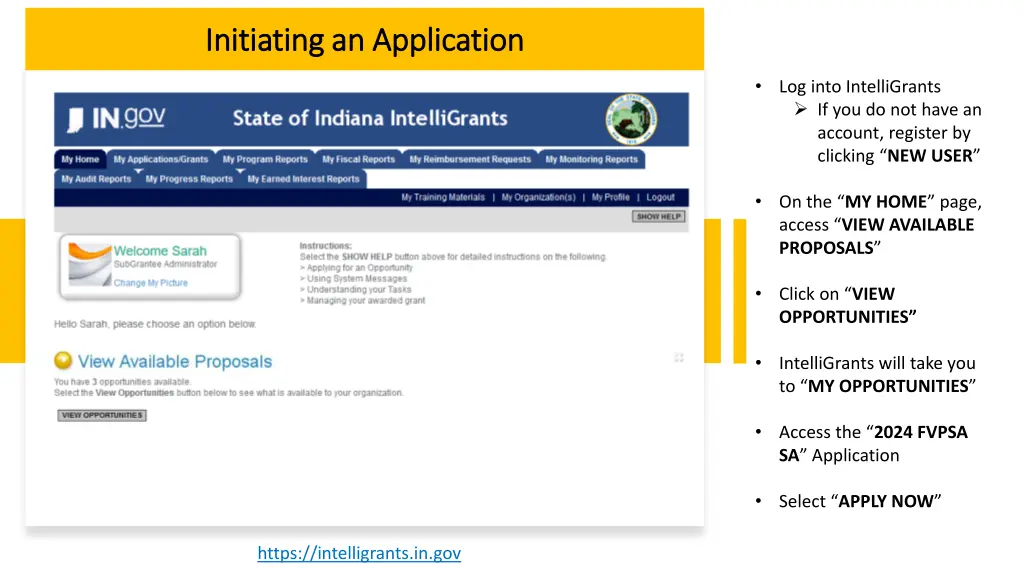This screenshot has height=576, width=1024.
Task: Click the 'Understanding your Tasks' instruction line
Action: (355, 289)
